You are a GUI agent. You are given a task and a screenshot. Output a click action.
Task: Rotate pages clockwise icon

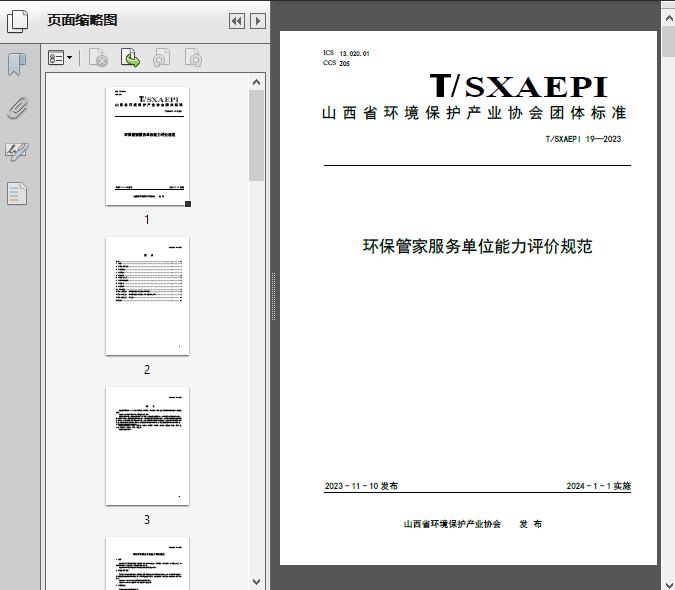(193, 58)
